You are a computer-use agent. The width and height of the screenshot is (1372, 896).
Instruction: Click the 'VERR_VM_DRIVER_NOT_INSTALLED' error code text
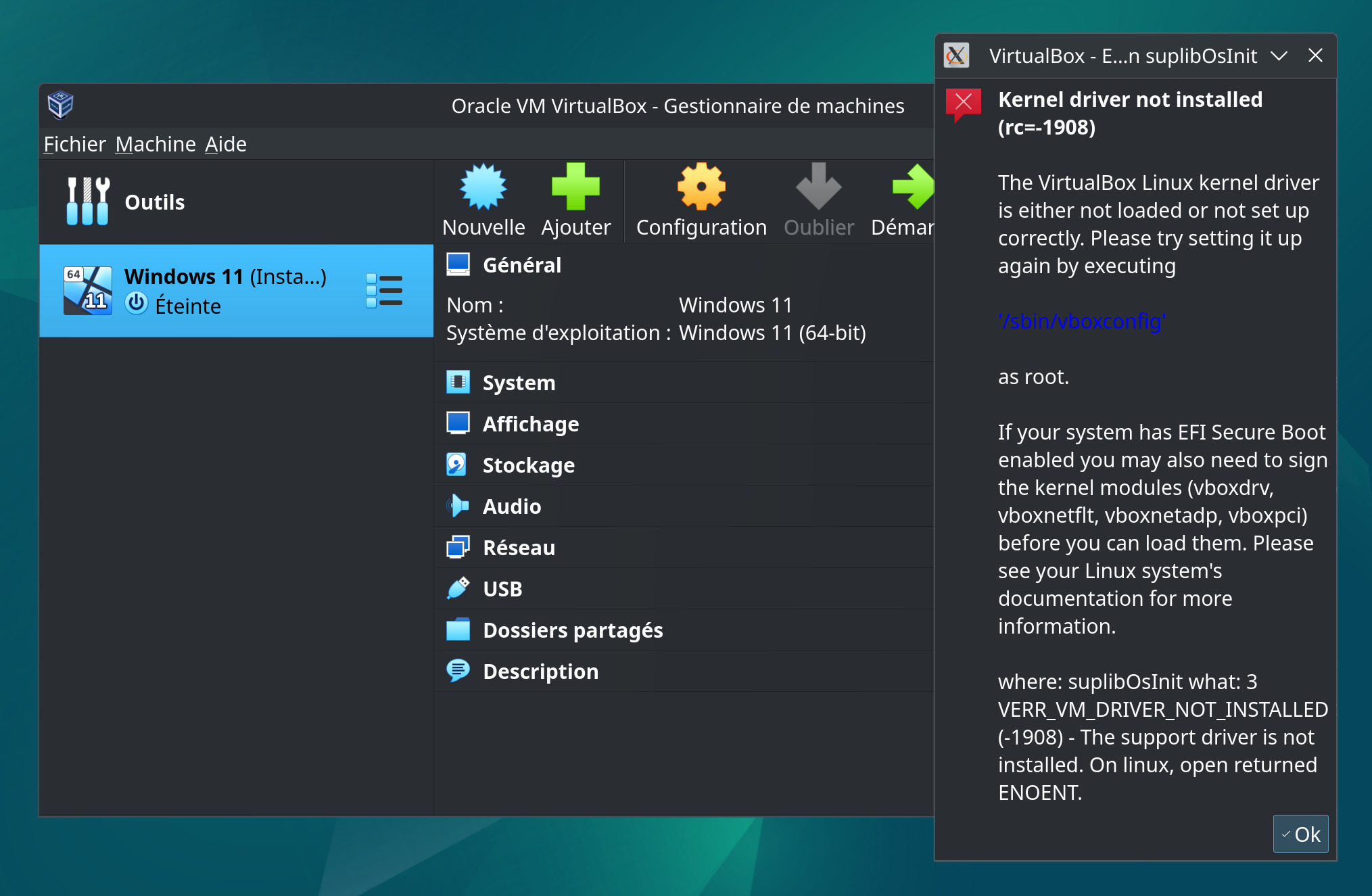[x=1163, y=709]
